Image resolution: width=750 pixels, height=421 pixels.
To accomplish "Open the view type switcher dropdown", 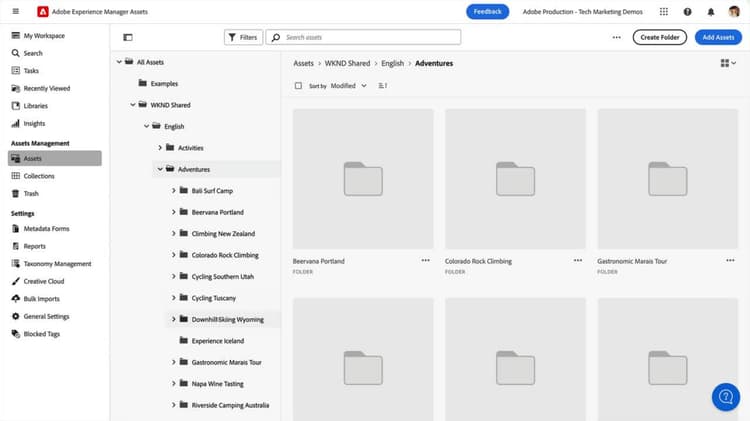I will point(728,63).
